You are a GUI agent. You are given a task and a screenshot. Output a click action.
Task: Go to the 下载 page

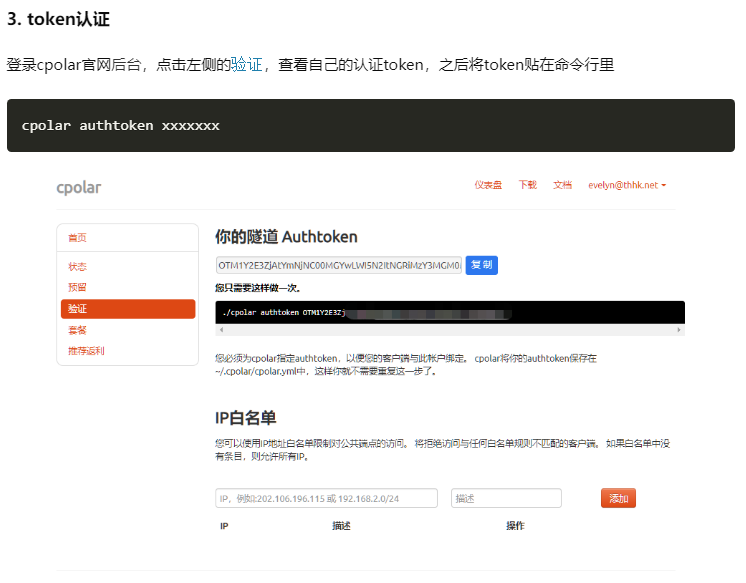click(527, 185)
